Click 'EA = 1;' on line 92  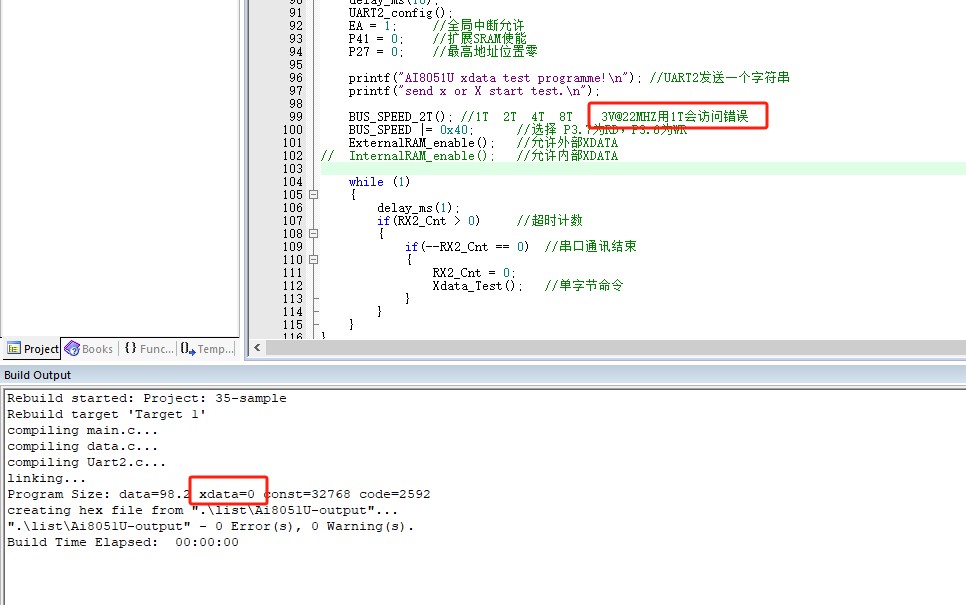pos(372,25)
